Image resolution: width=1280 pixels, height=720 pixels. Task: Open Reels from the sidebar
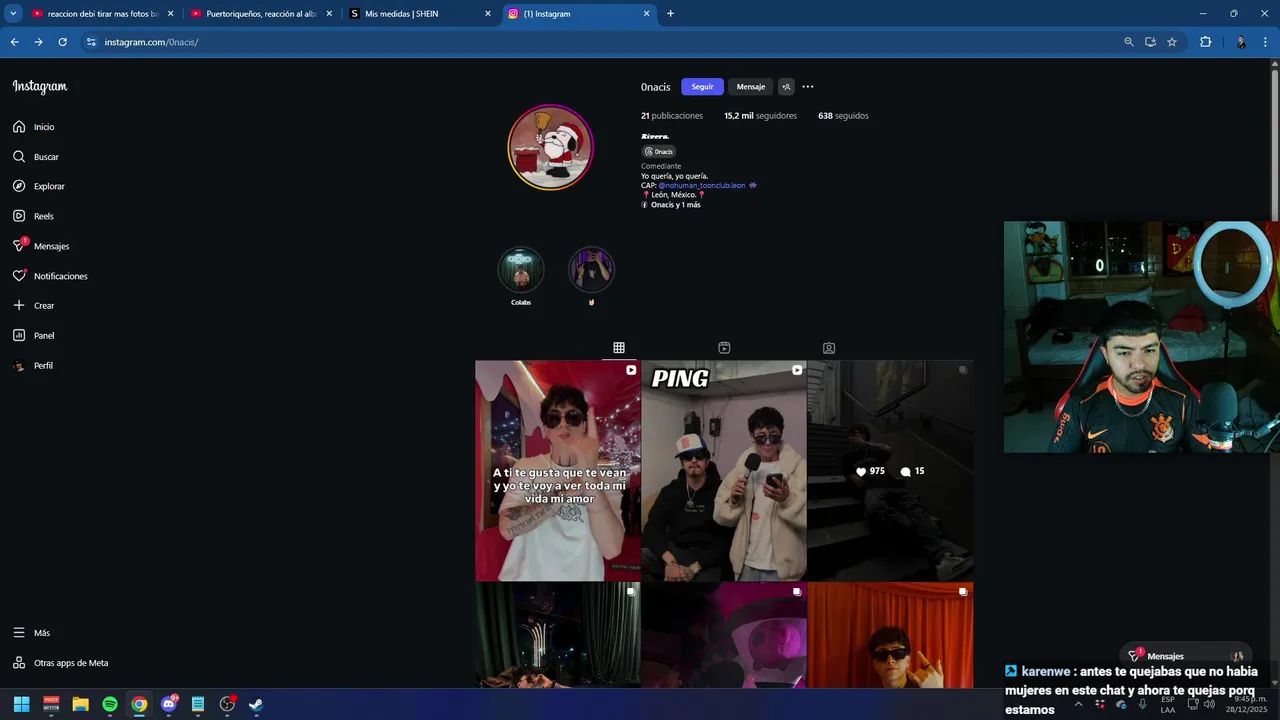33,216
